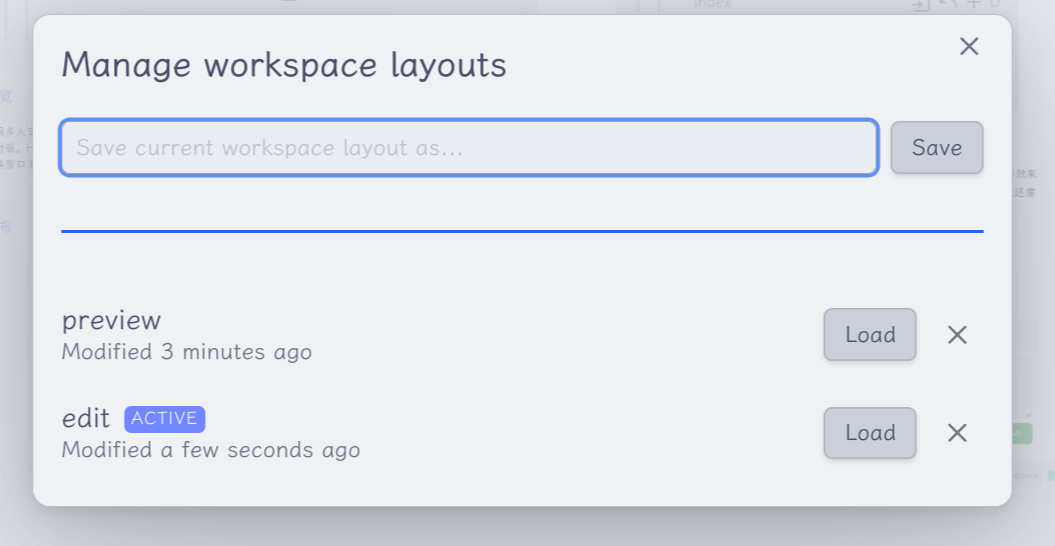Viewport: 1055px width, 546px height.
Task: Click the dimmed plus icon behind the dialog
Action: [973, 4]
